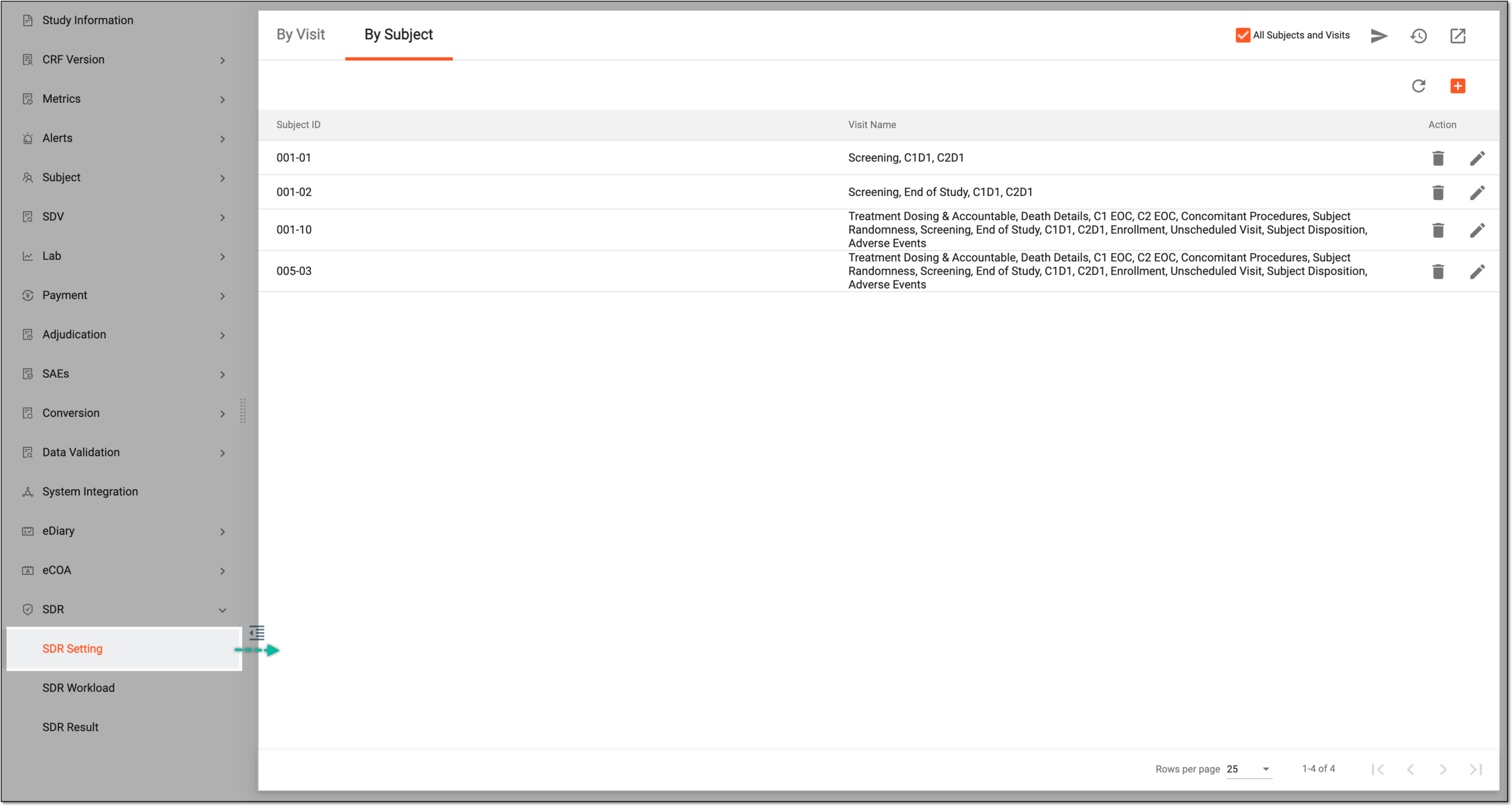Select the By Subject tab
The width and height of the screenshot is (1512, 806).
click(399, 34)
